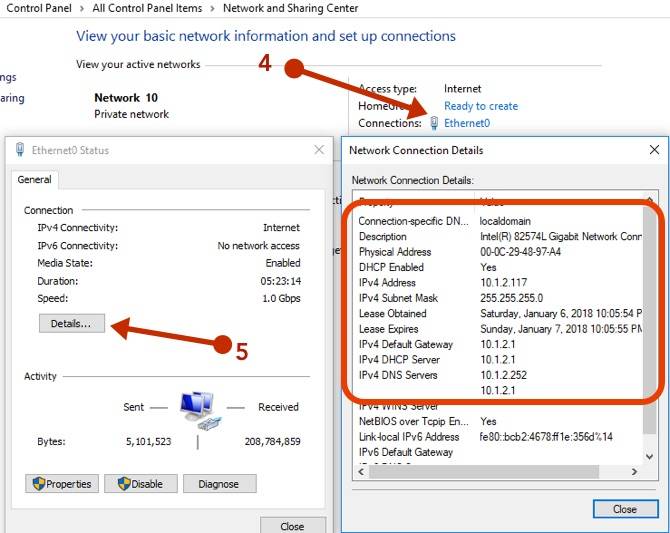The image size is (670, 533).
Task: Click the Diagnose button
Action: 220,484
